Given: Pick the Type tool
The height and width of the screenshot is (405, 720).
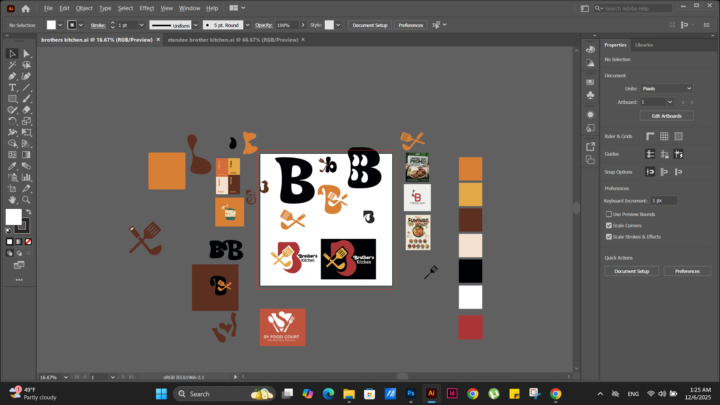Looking at the screenshot, I should 11,87.
